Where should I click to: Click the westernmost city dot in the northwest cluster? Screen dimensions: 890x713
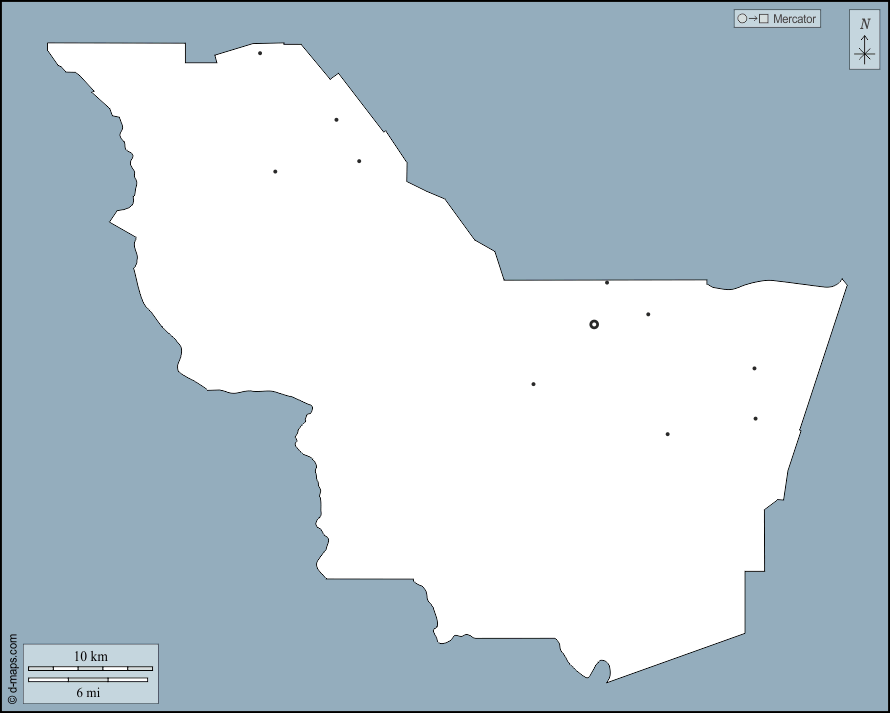(x=275, y=171)
